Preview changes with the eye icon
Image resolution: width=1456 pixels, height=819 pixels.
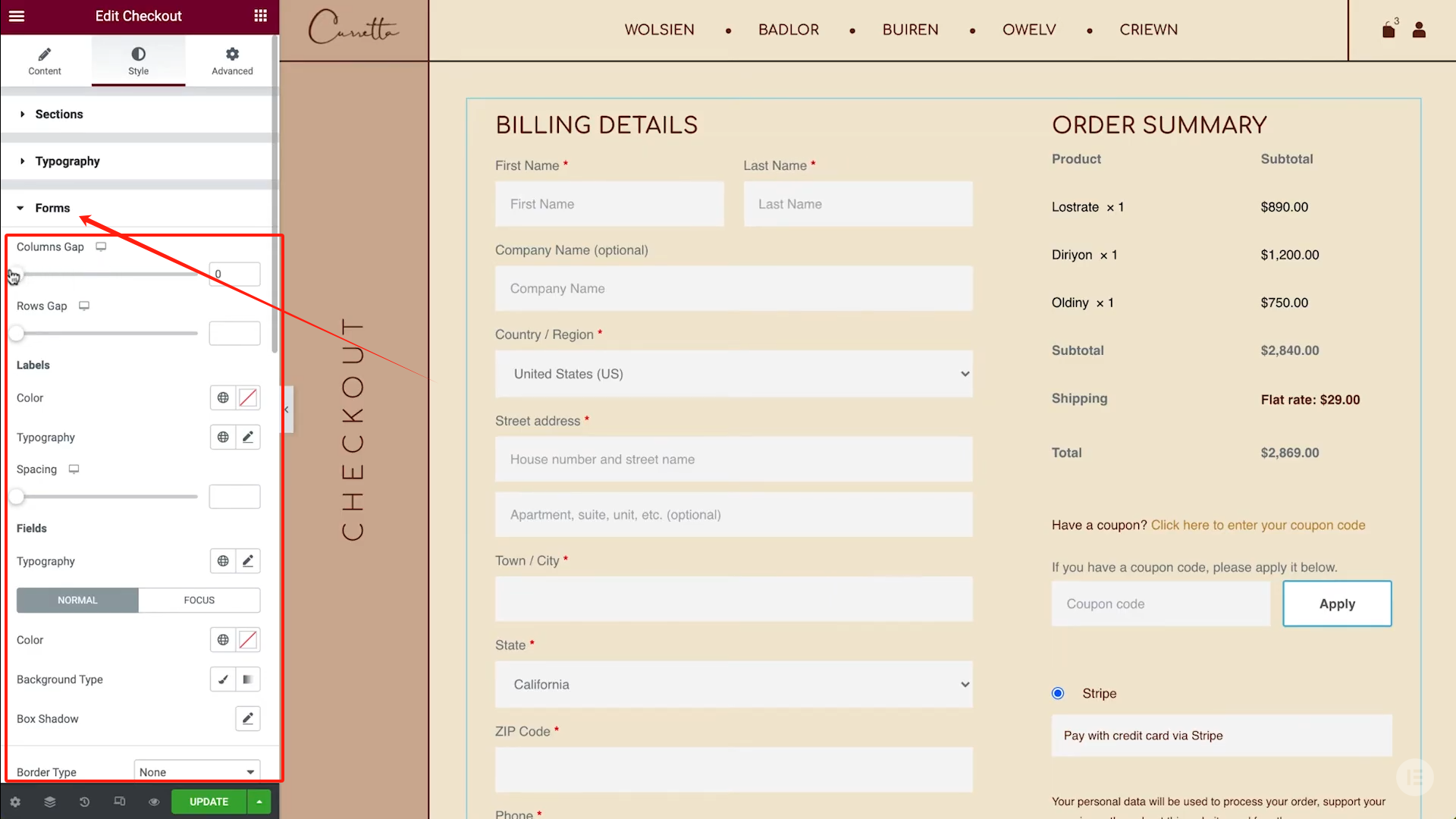pyautogui.click(x=154, y=802)
